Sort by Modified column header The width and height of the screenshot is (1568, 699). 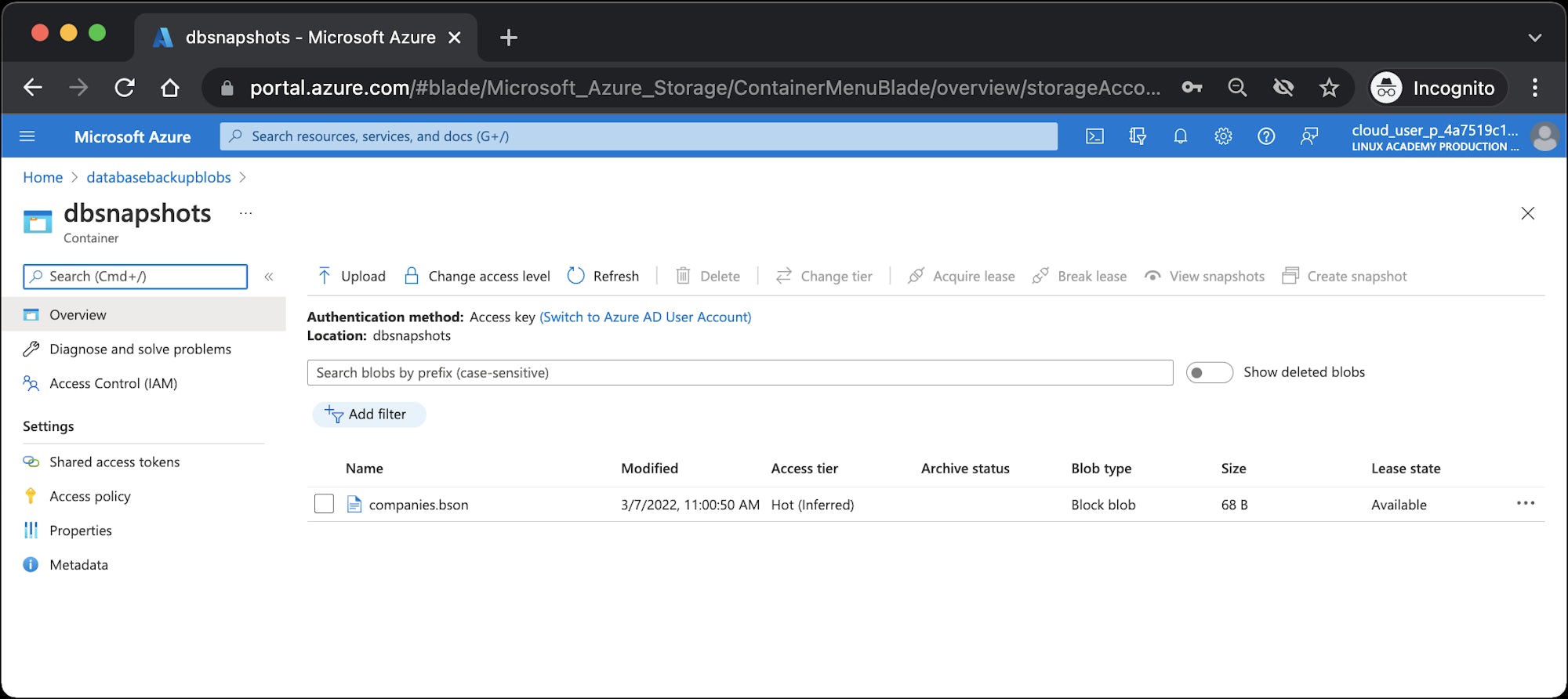point(649,469)
